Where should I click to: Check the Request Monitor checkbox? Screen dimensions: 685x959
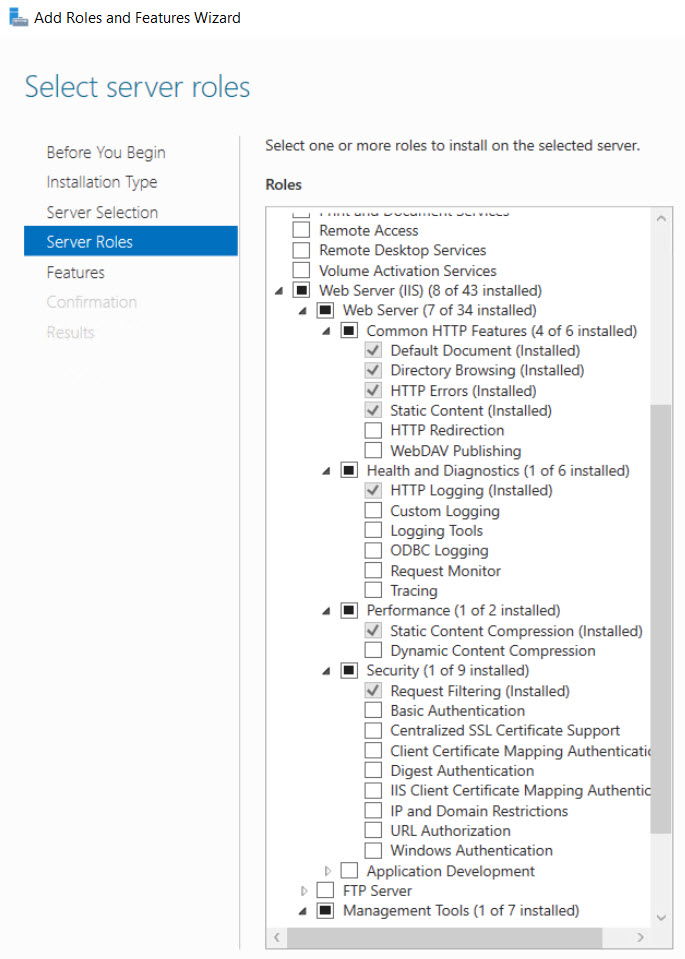[x=373, y=571]
